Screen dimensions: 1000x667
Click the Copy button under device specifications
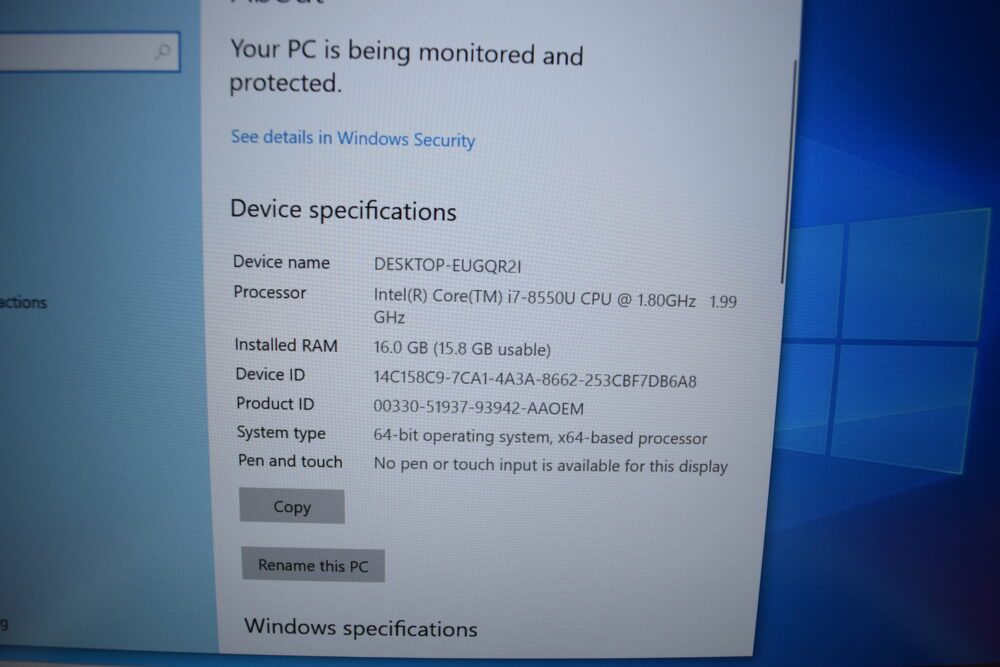(292, 506)
